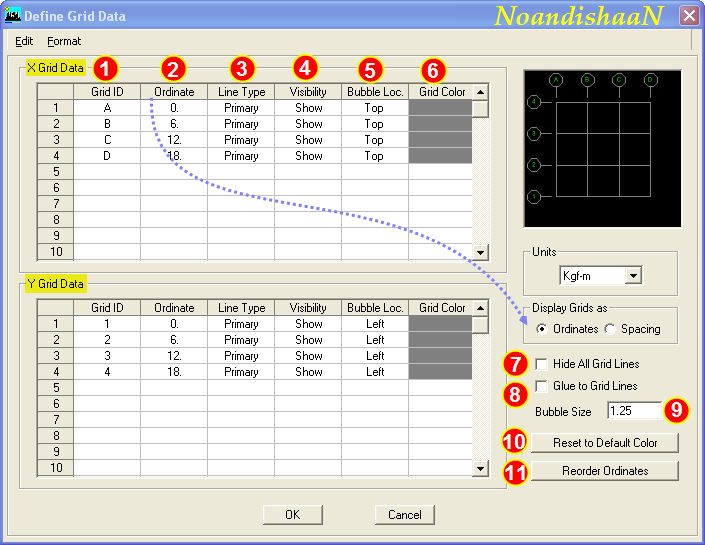Open the Units Kgf-m dropdown

[x=633, y=275]
